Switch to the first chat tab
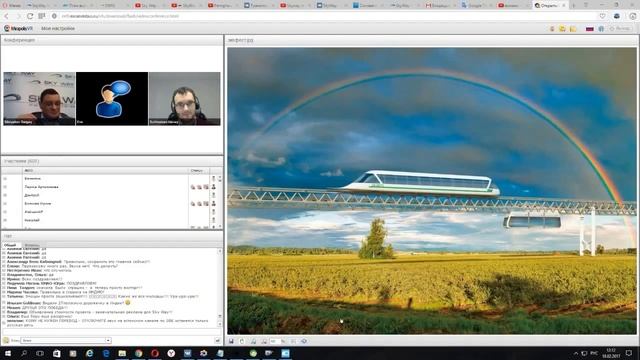Image resolution: width=640 pixels, height=360 pixels. (x=10, y=245)
